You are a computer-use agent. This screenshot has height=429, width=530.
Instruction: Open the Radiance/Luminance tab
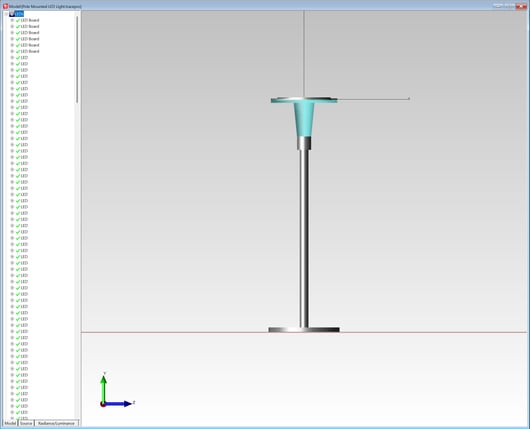[x=56, y=423]
